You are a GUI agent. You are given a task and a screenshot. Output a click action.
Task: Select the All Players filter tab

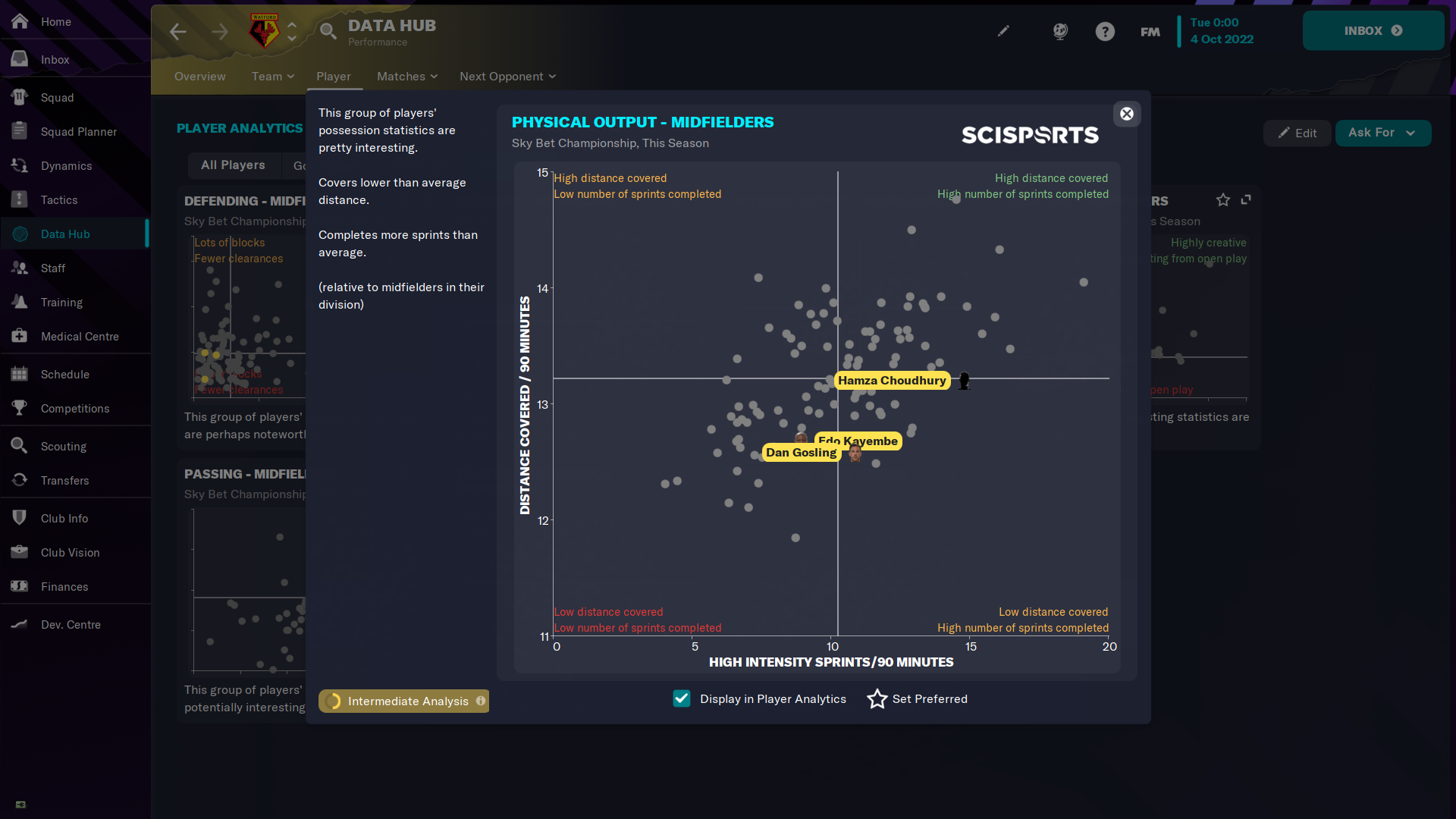[233, 165]
